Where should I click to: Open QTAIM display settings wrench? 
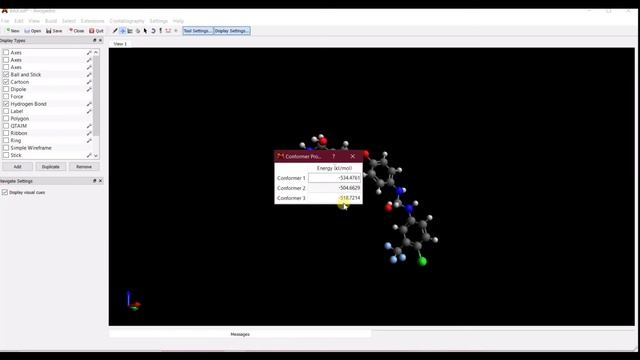[89, 126]
